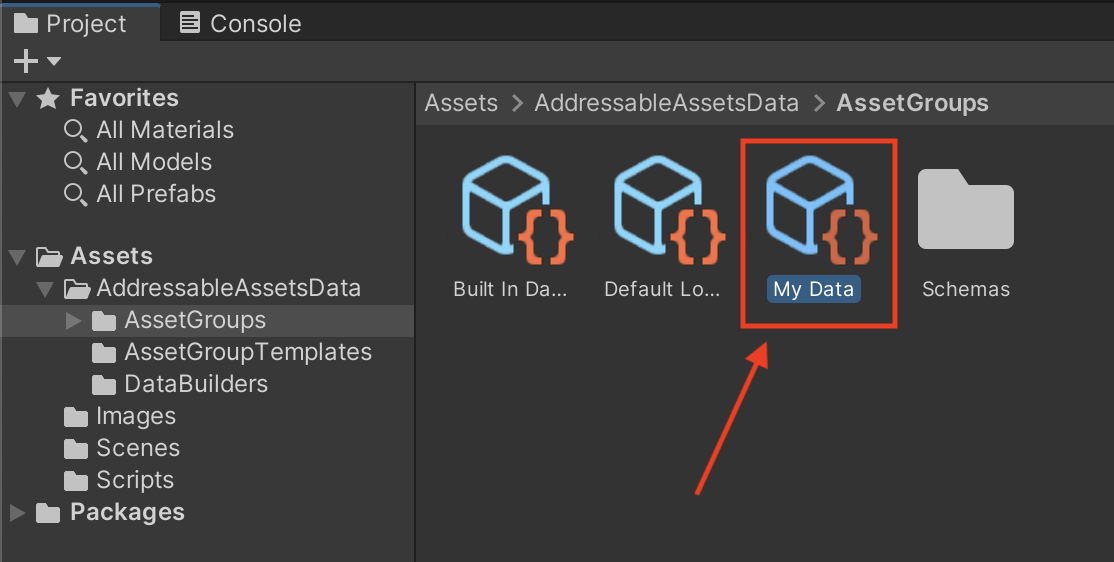Click the Assets open folder icon
Screen dimensions: 1114x562
[x=49, y=256]
